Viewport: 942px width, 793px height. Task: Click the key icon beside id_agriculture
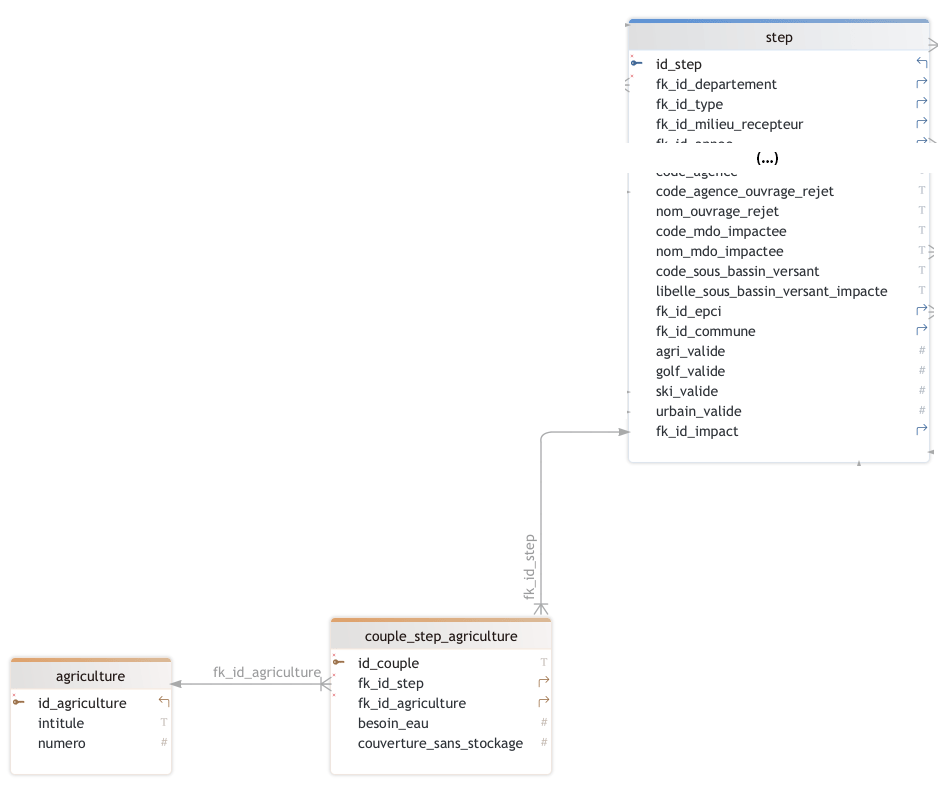tap(19, 702)
